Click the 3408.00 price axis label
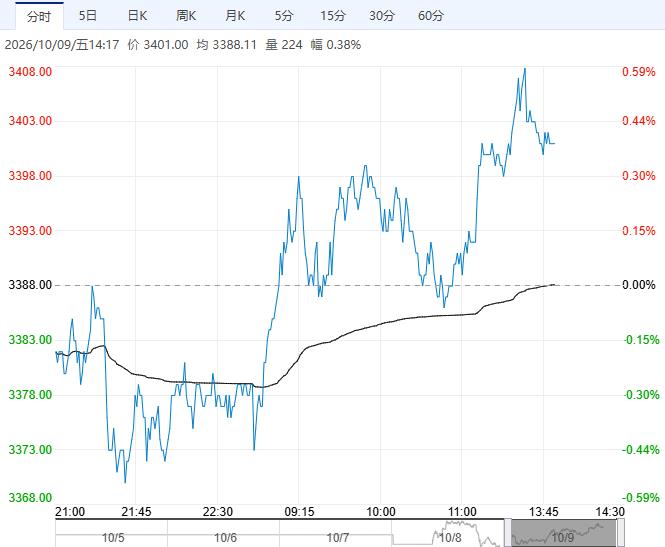The width and height of the screenshot is (665, 547). 30,71
